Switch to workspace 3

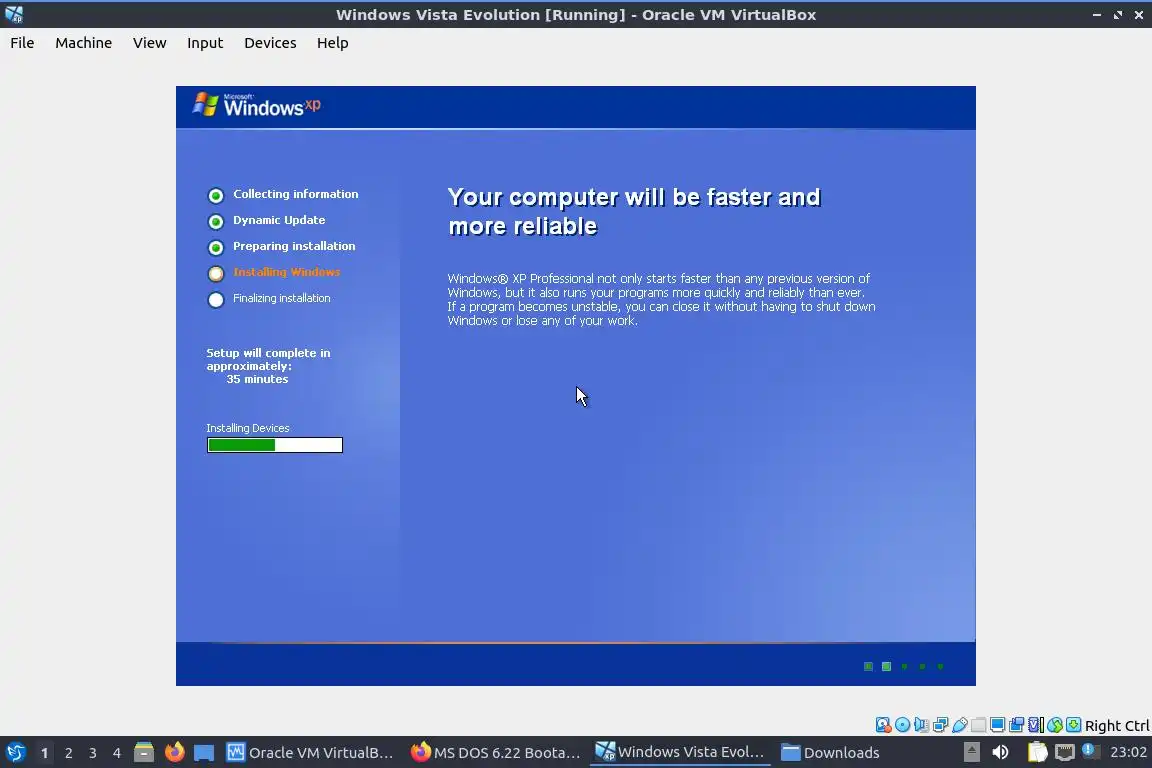pyautogui.click(x=93, y=753)
